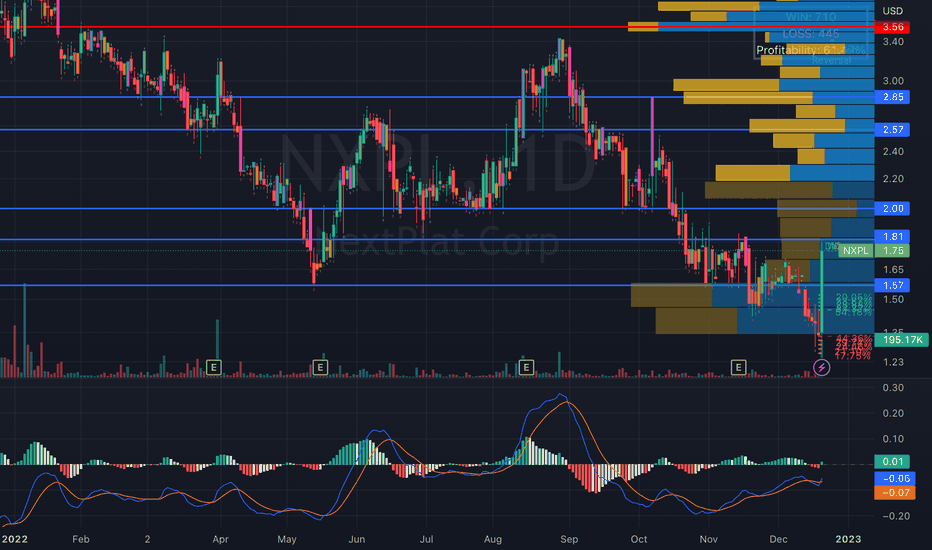Click the blue 1.57 price label
932x550 pixels.
pyautogui.click(x=892, y=285)
